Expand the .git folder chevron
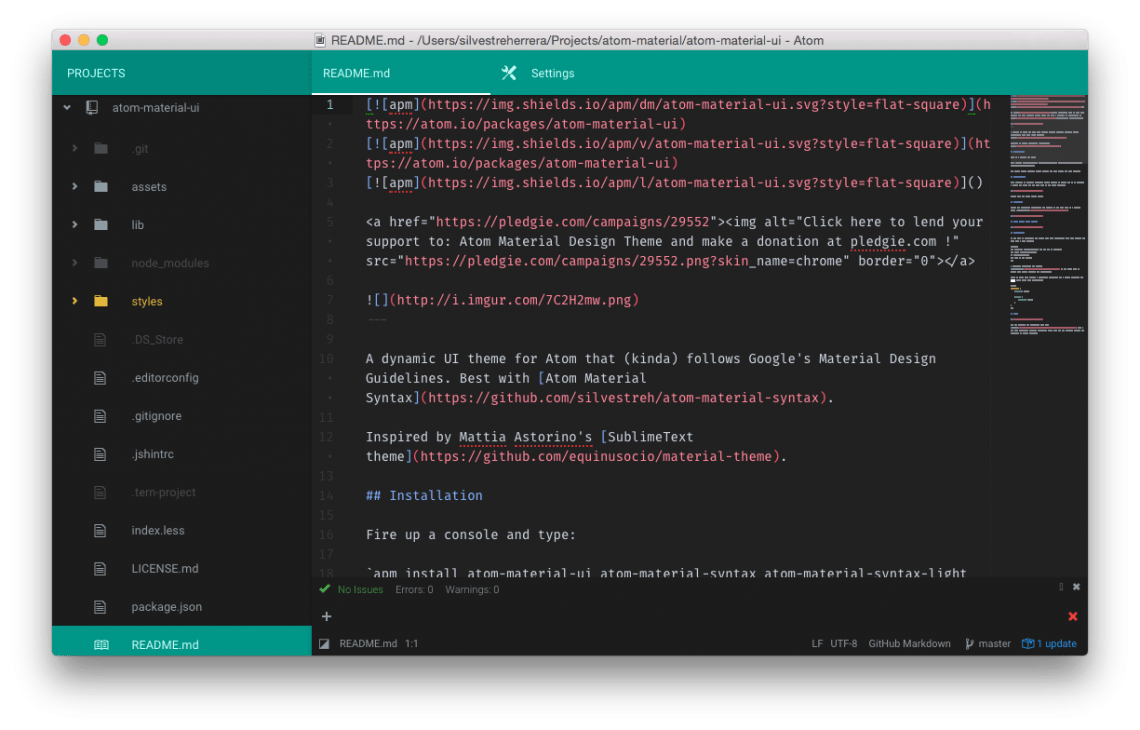The height and width of the screenshot is (730, 1140). [x=74, y=148]
